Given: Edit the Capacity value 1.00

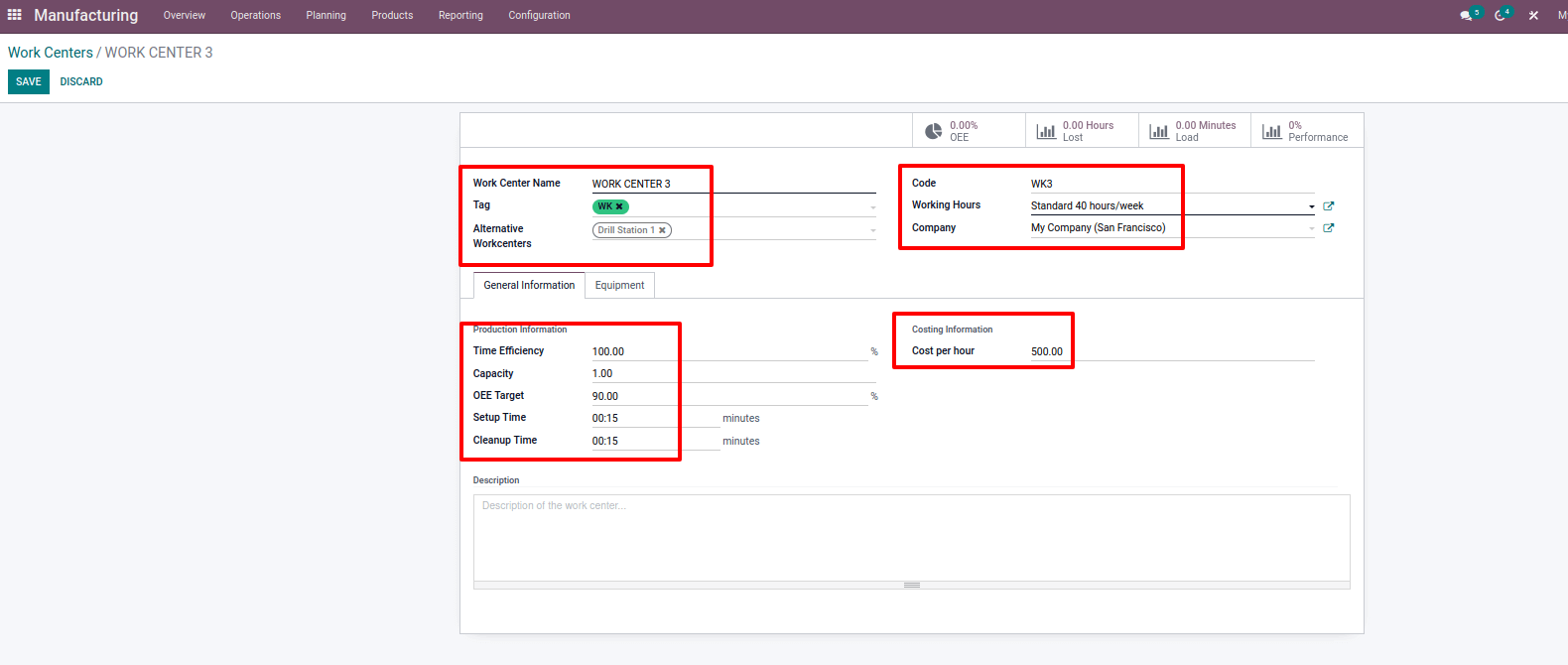Looking at the screenshot, I should pyautogui.click(x=733, y=373).
